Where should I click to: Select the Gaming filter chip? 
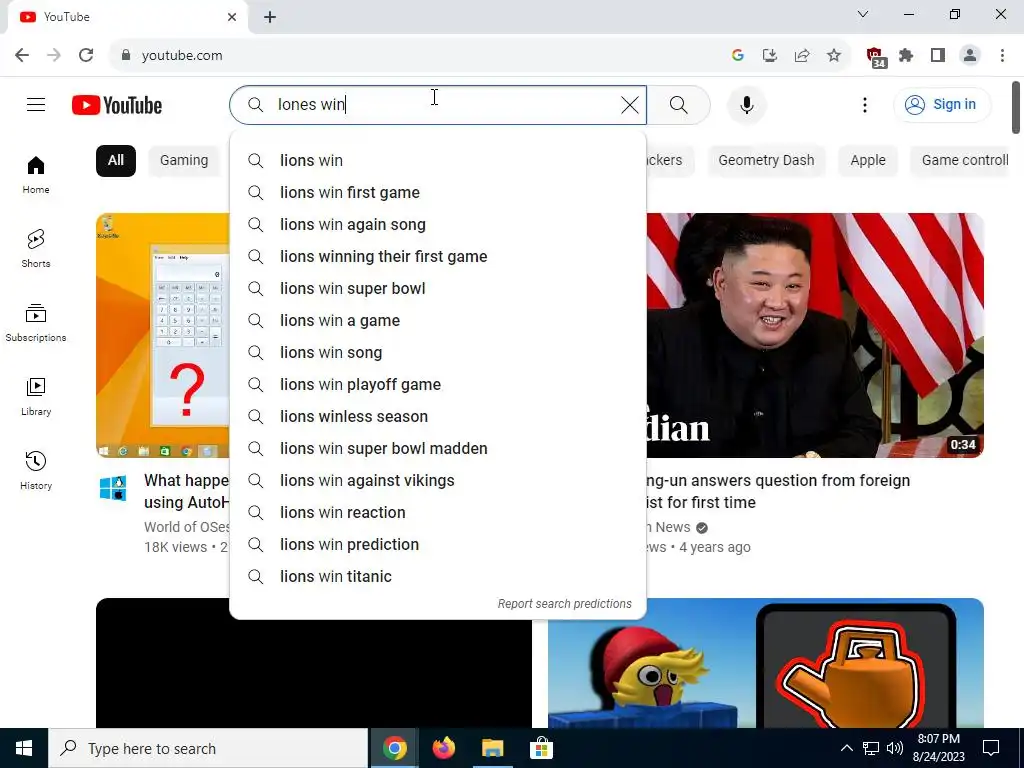184,161
